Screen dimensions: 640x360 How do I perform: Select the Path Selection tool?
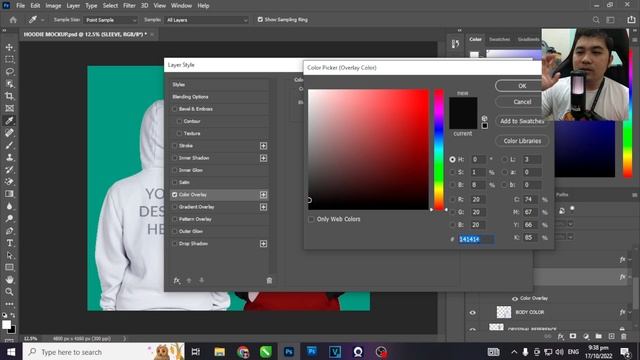coord(9,256)
